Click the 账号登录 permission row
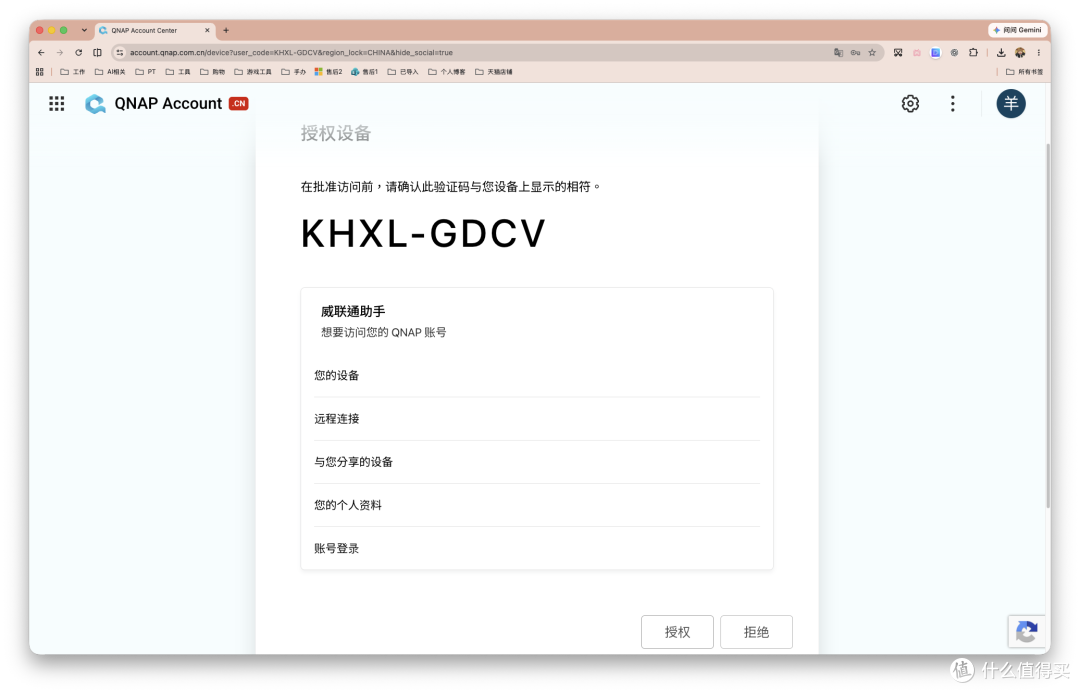1080x693 pixels. pyautogui.click(x=537, y=549)
